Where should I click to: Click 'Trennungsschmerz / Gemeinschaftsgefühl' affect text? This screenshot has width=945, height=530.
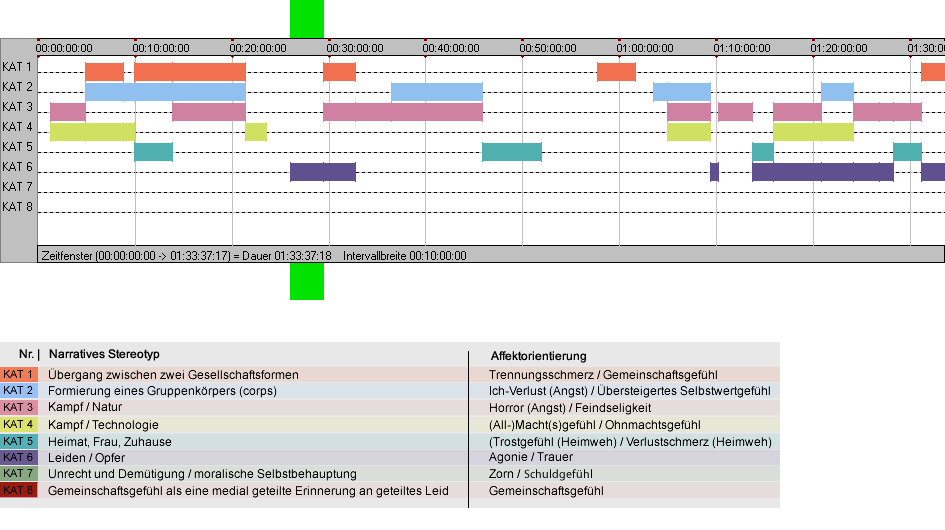603,374
